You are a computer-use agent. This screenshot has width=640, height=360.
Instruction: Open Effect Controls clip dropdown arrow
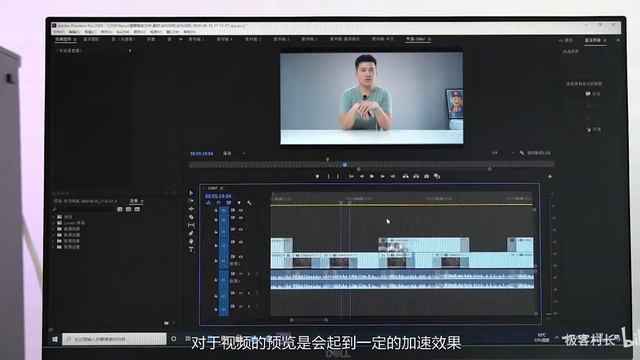point(130,51)
